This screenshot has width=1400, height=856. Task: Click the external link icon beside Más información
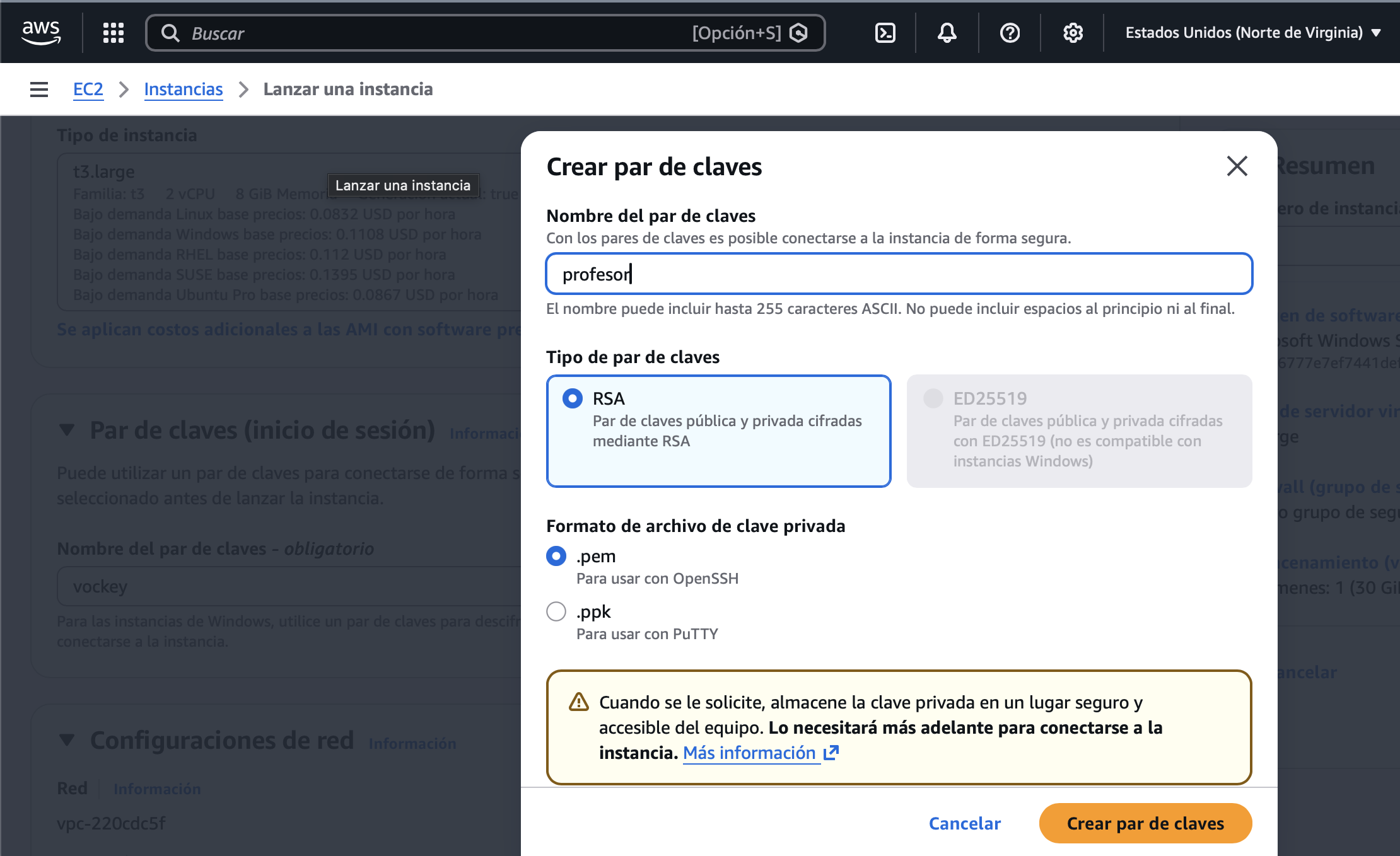click(832, 753)
